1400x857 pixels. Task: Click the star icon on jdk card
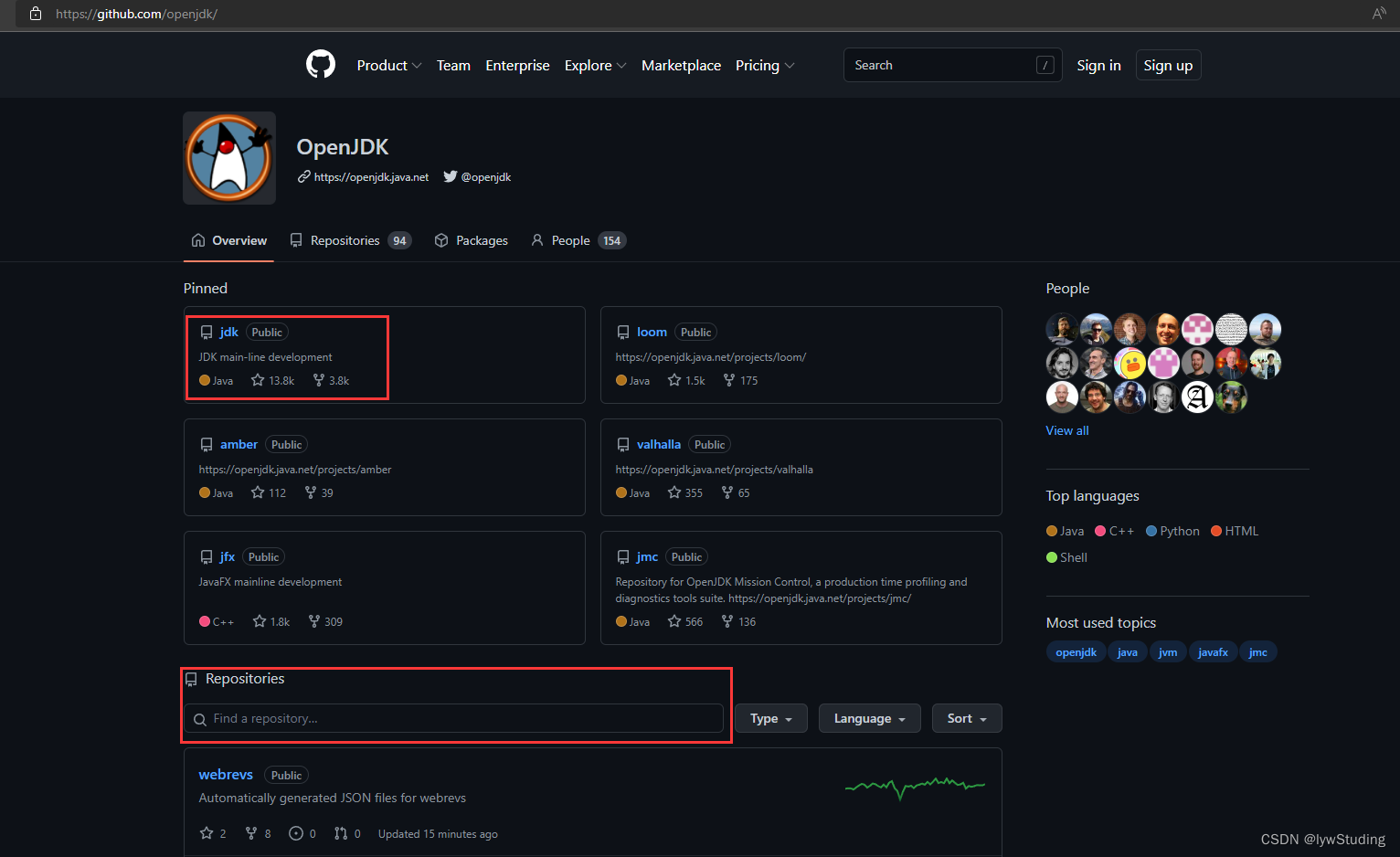[258, 380]
